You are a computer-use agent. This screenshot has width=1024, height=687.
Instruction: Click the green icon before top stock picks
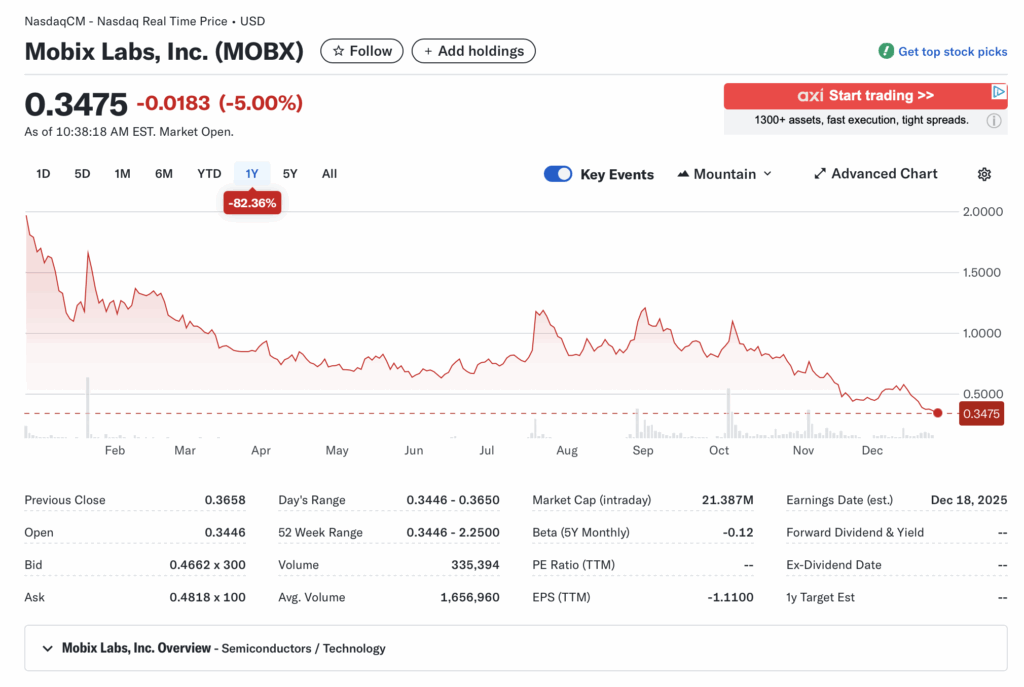[887, 51]
